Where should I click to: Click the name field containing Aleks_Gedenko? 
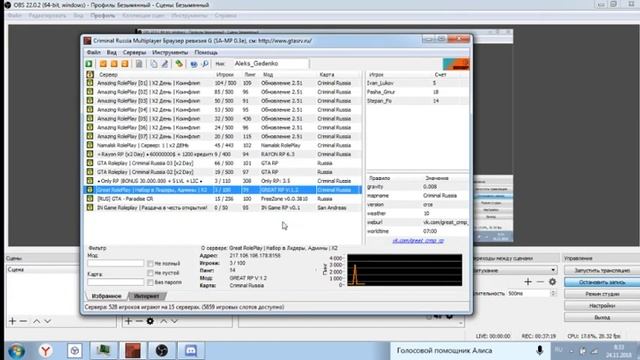pos(271,64)
